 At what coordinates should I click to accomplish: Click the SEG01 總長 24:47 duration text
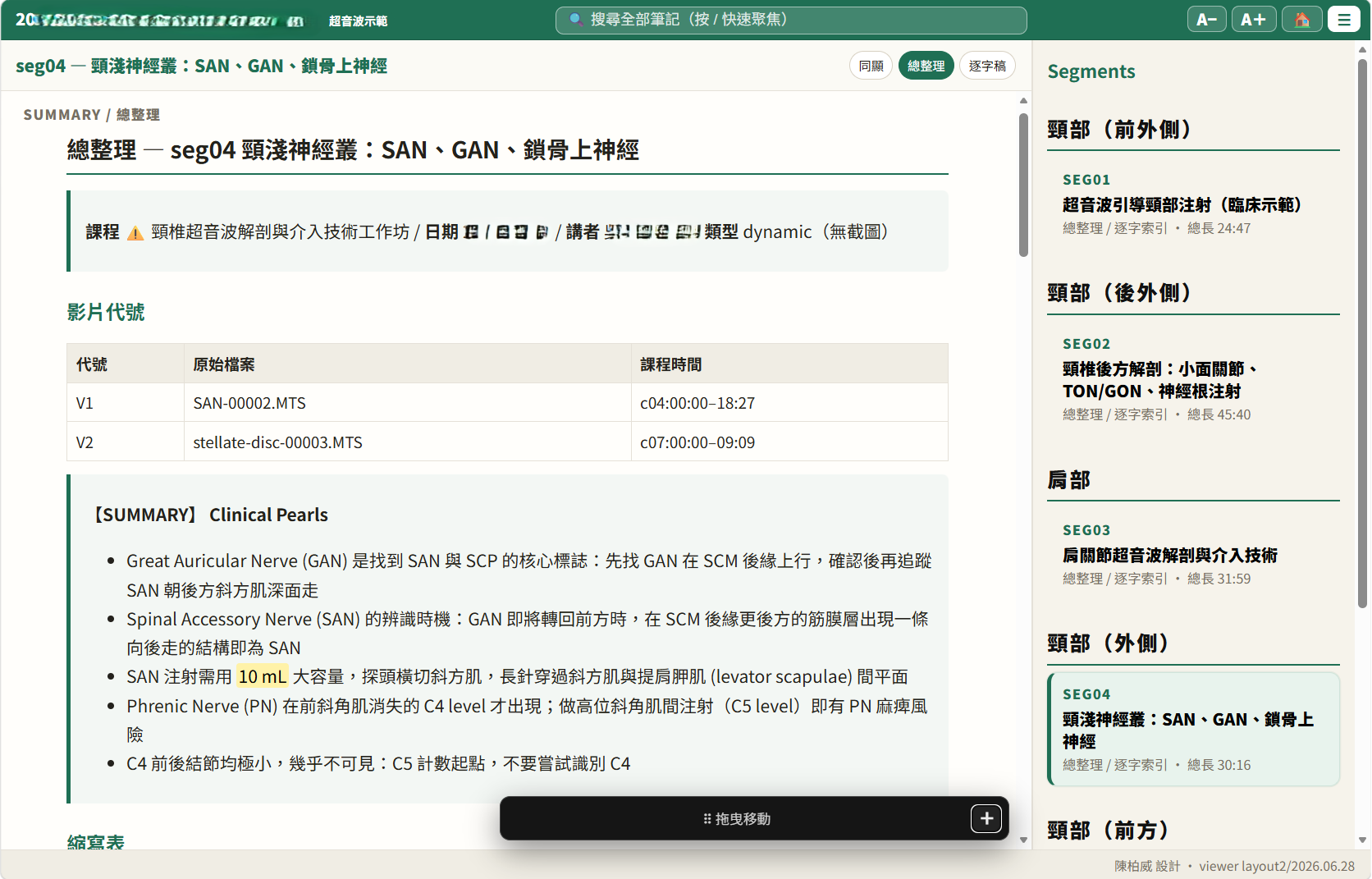coord(1219,228)
